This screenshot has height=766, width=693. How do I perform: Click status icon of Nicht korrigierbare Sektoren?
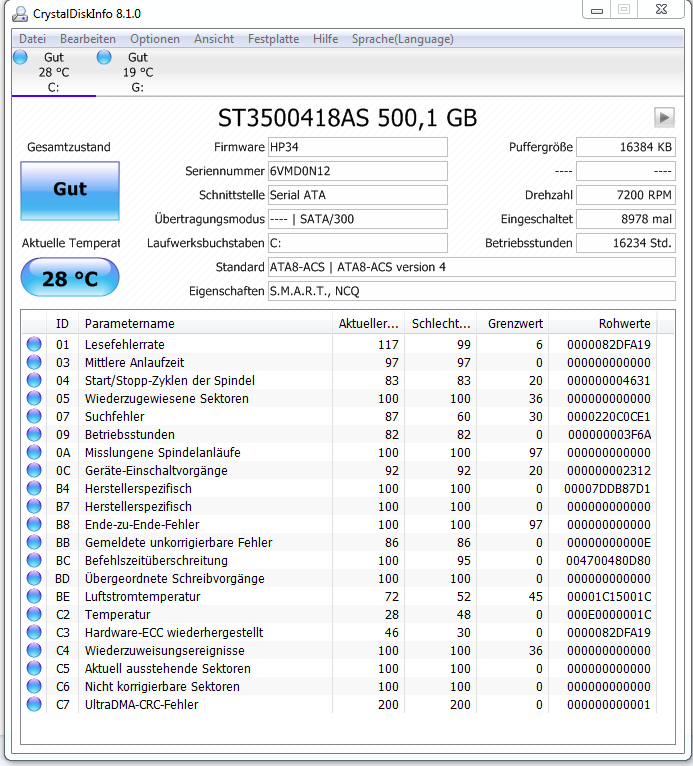click(34, 686)
